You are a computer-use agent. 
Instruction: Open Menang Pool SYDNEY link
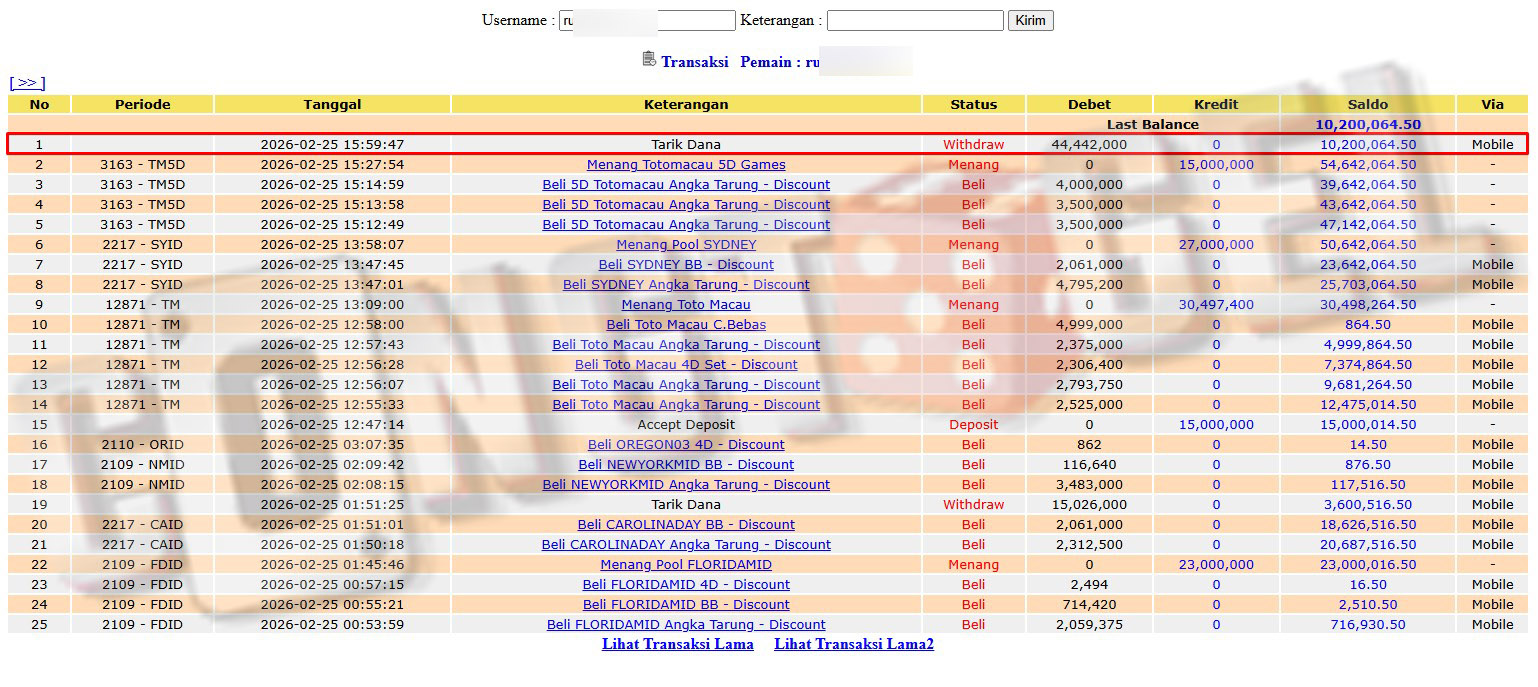coord(685,245)
